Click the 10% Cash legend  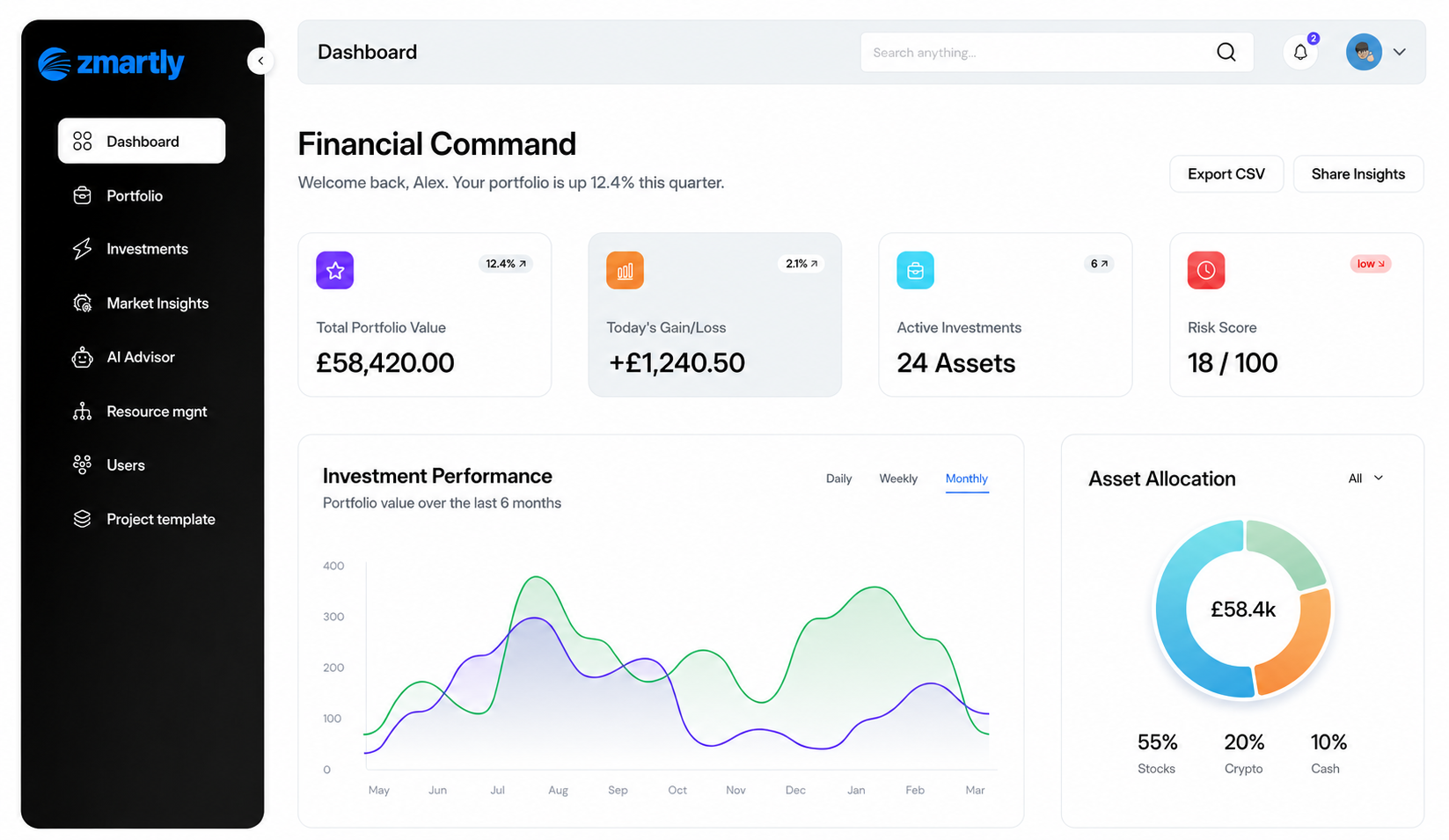tap(1328, 754)
